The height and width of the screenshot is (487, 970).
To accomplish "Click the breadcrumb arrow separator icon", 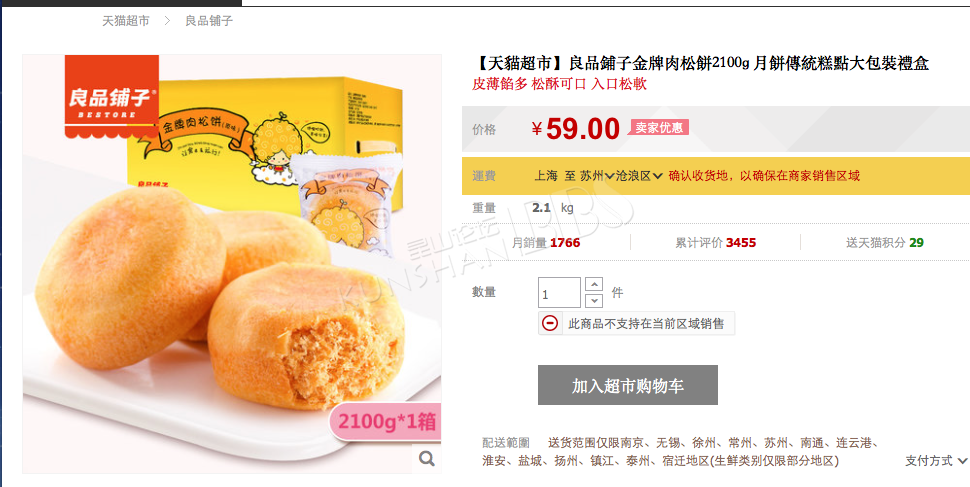I will (x=167, y=21).
